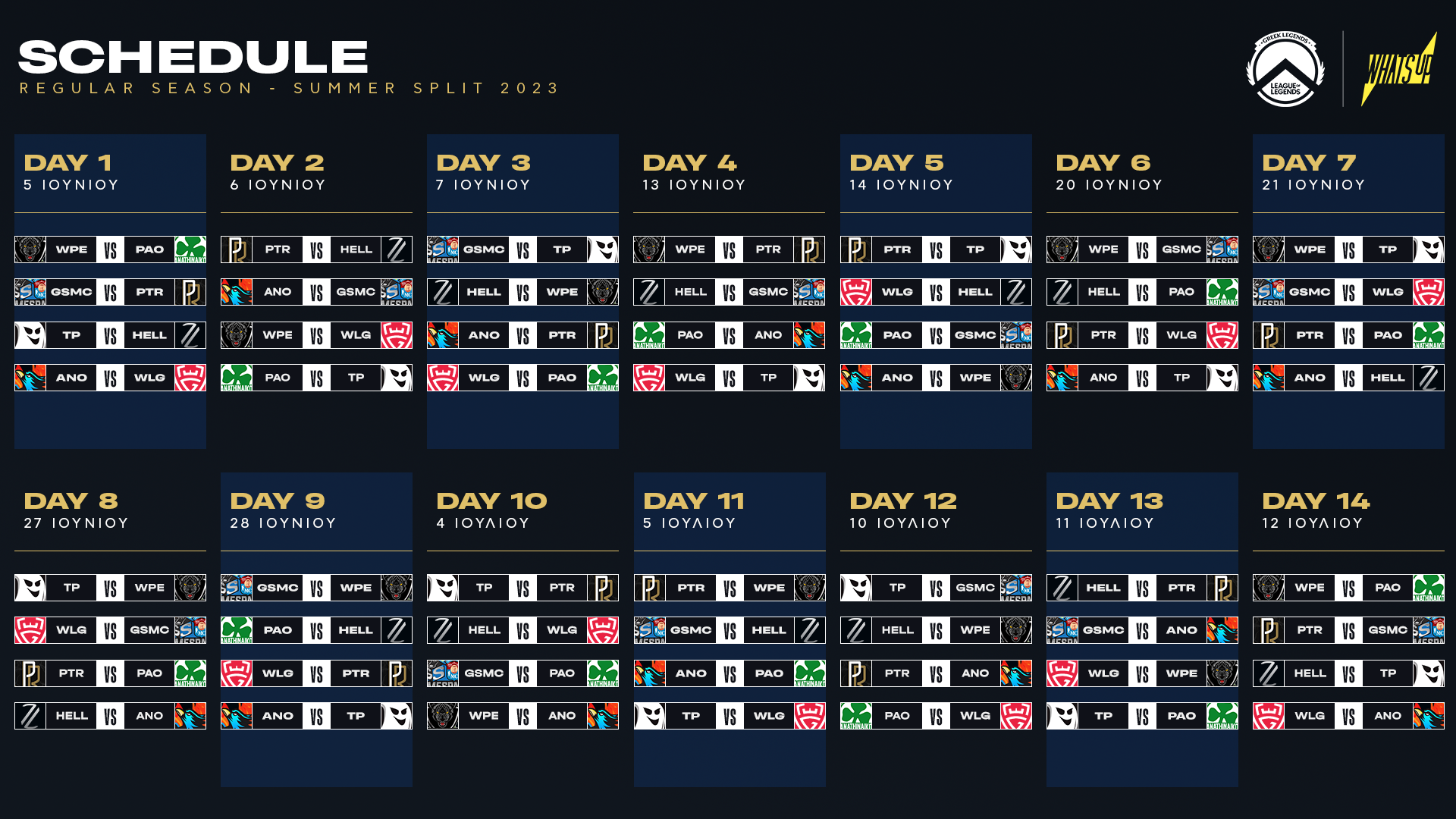Viewport: 1456px width, 819px height.
Task: Click WLG red crown logo in Day 5
Action: [x=856, y=292]
